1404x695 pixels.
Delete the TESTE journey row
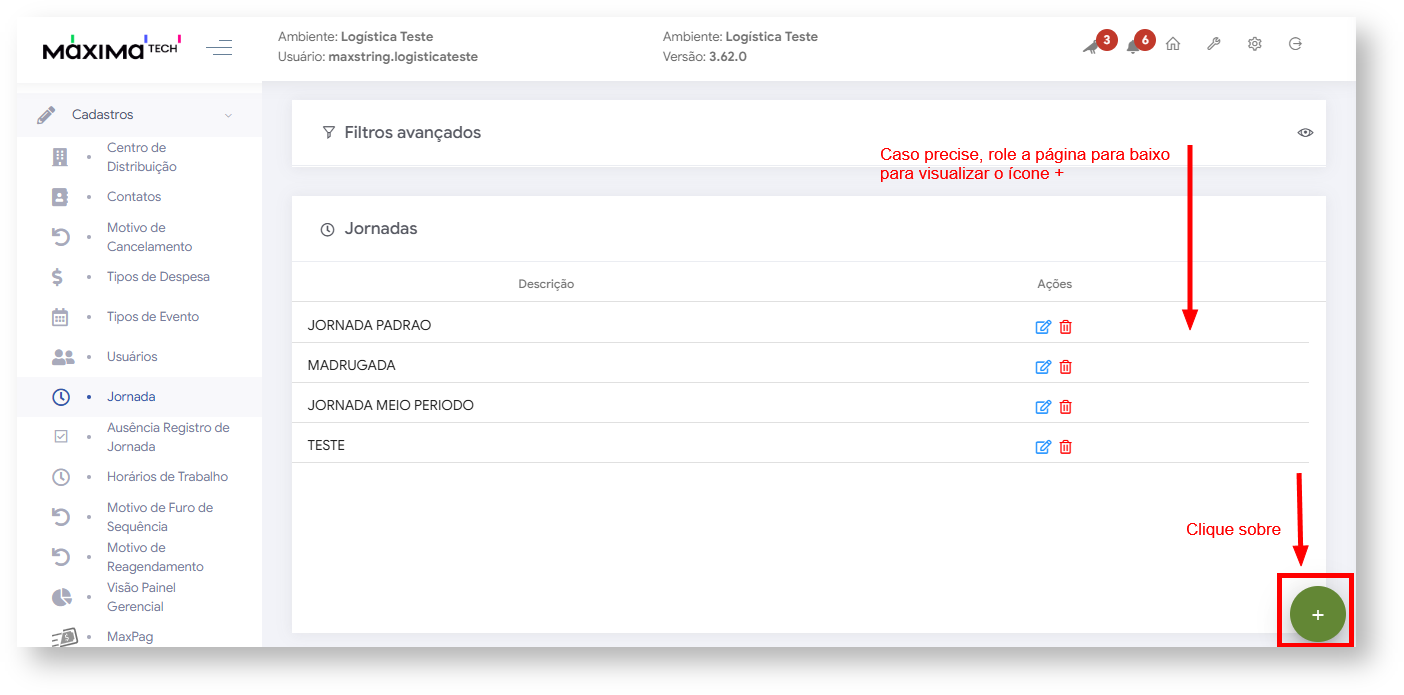coord(1066,447)
